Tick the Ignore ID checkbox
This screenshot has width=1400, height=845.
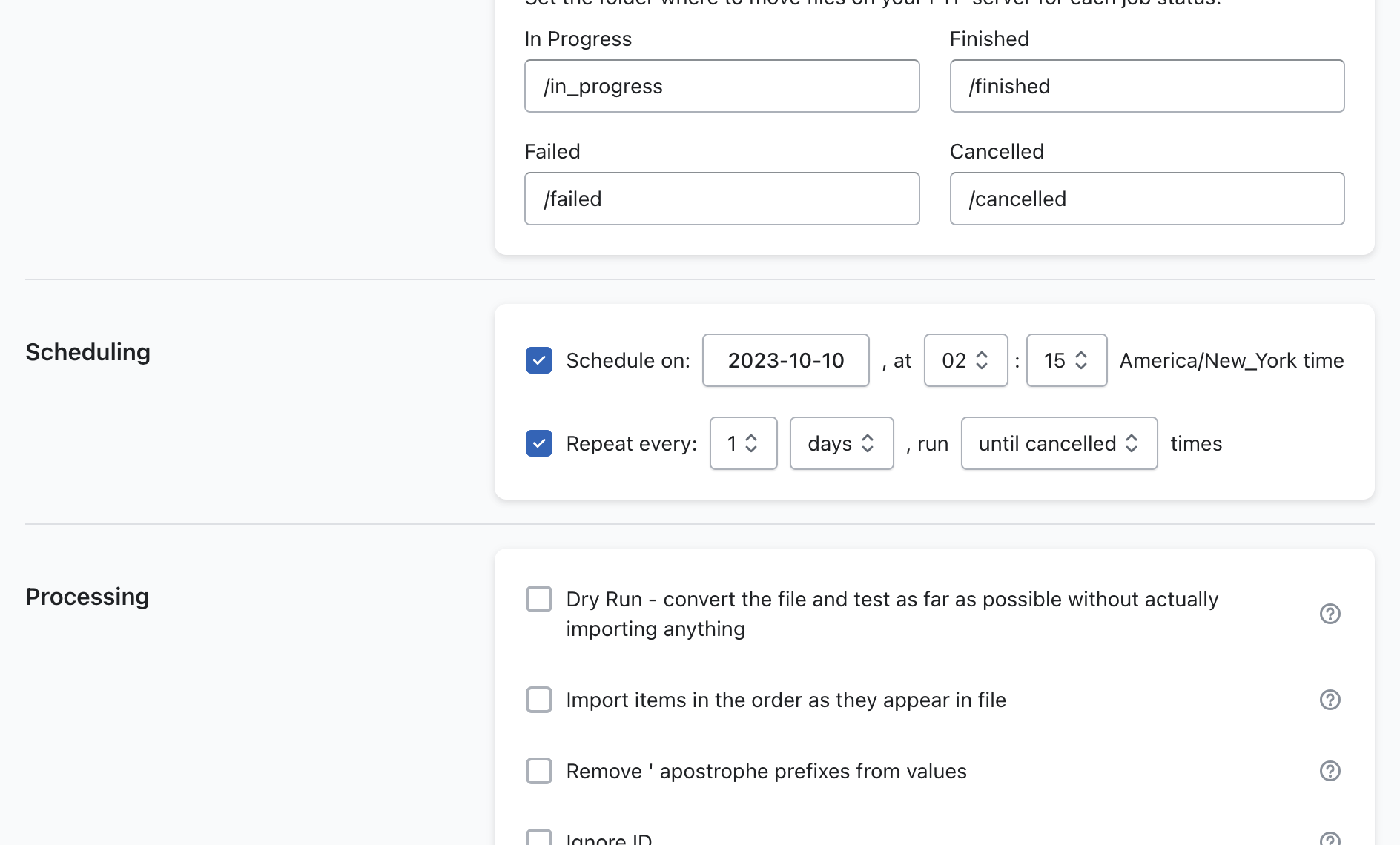(x=539, y=838)
